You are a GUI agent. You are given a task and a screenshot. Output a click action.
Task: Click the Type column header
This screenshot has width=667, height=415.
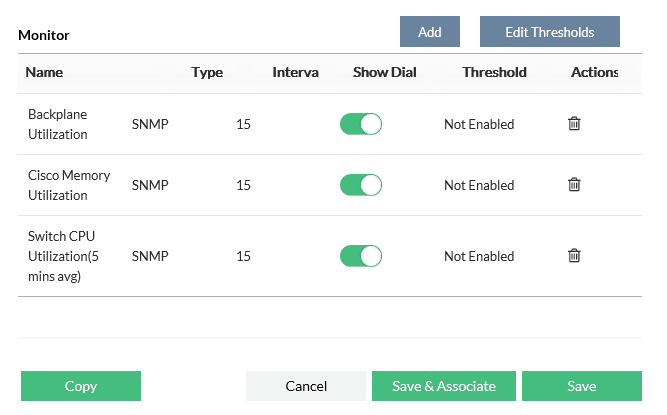tap(207, 72)
